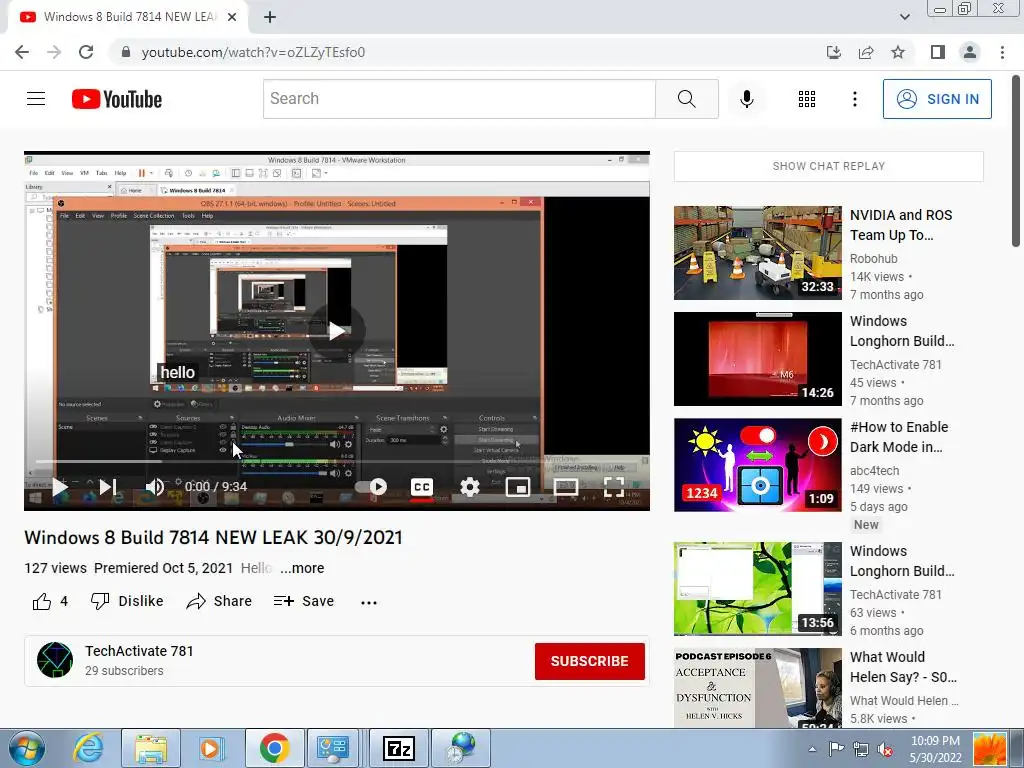Open the NVIDIA and ROS video thumbnail
This screenshot has width=1024, height=768.
pyautogui.click(x=758, y=253)
